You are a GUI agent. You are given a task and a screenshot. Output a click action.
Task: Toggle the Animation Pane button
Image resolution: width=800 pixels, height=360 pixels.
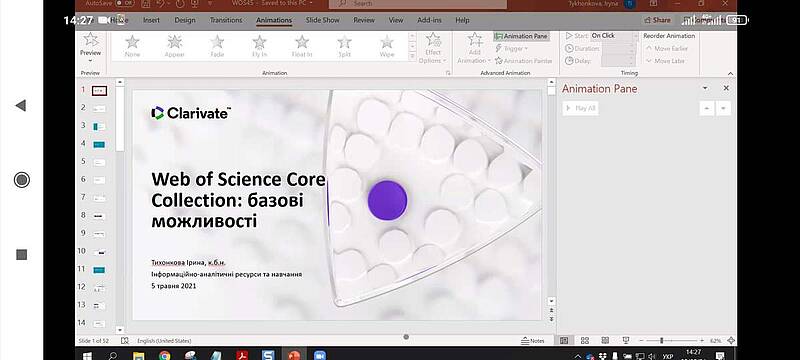coord(521,36)
